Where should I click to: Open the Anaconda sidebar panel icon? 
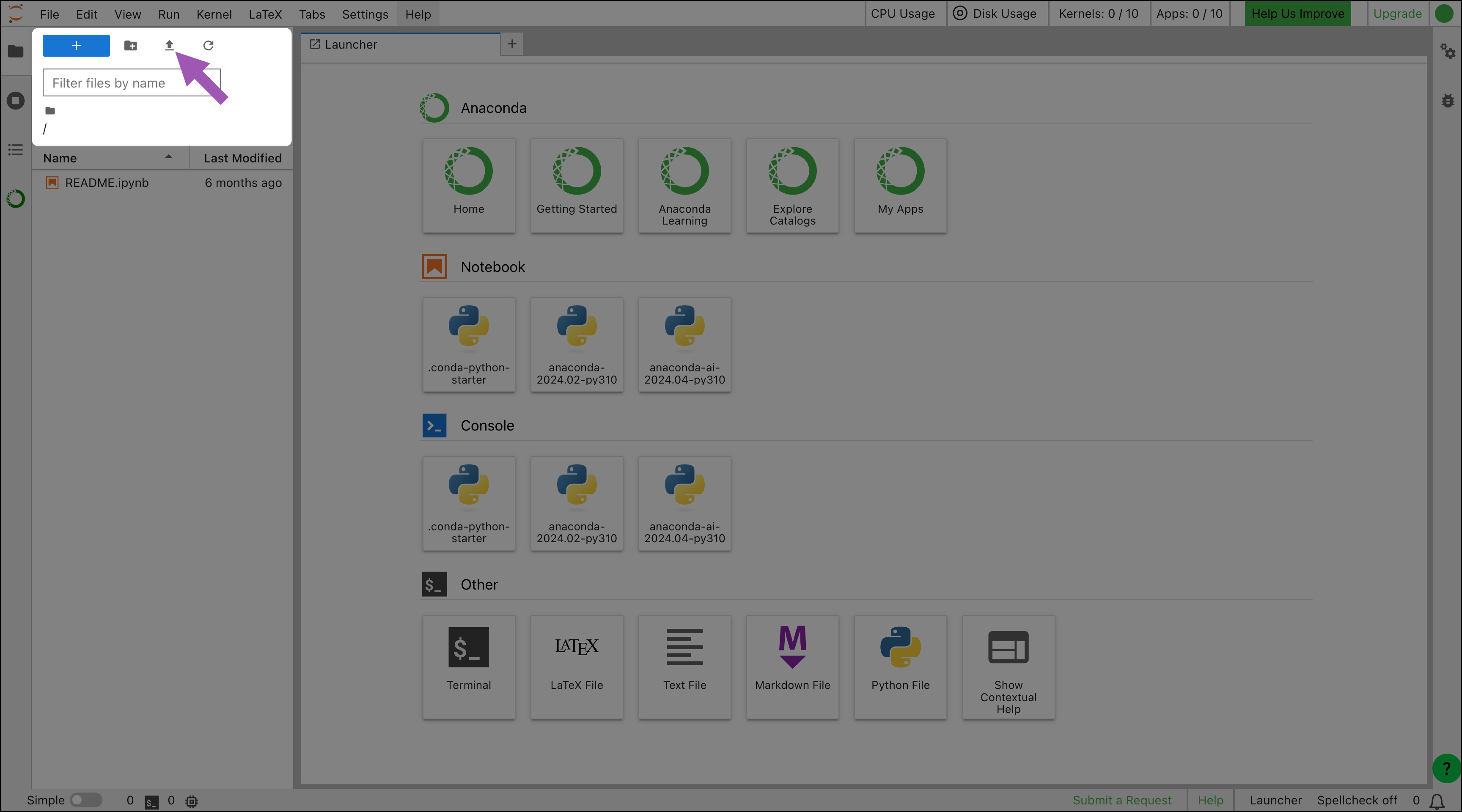point(15,199)
